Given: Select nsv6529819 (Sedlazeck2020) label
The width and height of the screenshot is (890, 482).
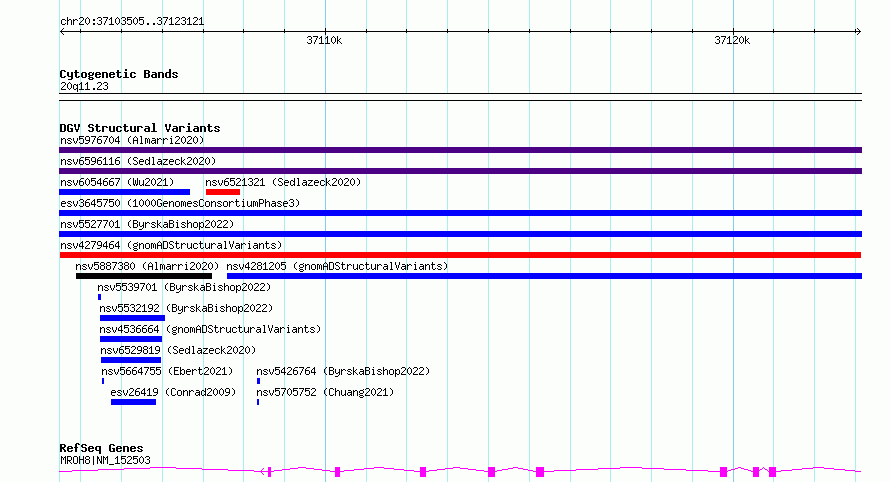Looking at the screenshot, I should [178, 350].
